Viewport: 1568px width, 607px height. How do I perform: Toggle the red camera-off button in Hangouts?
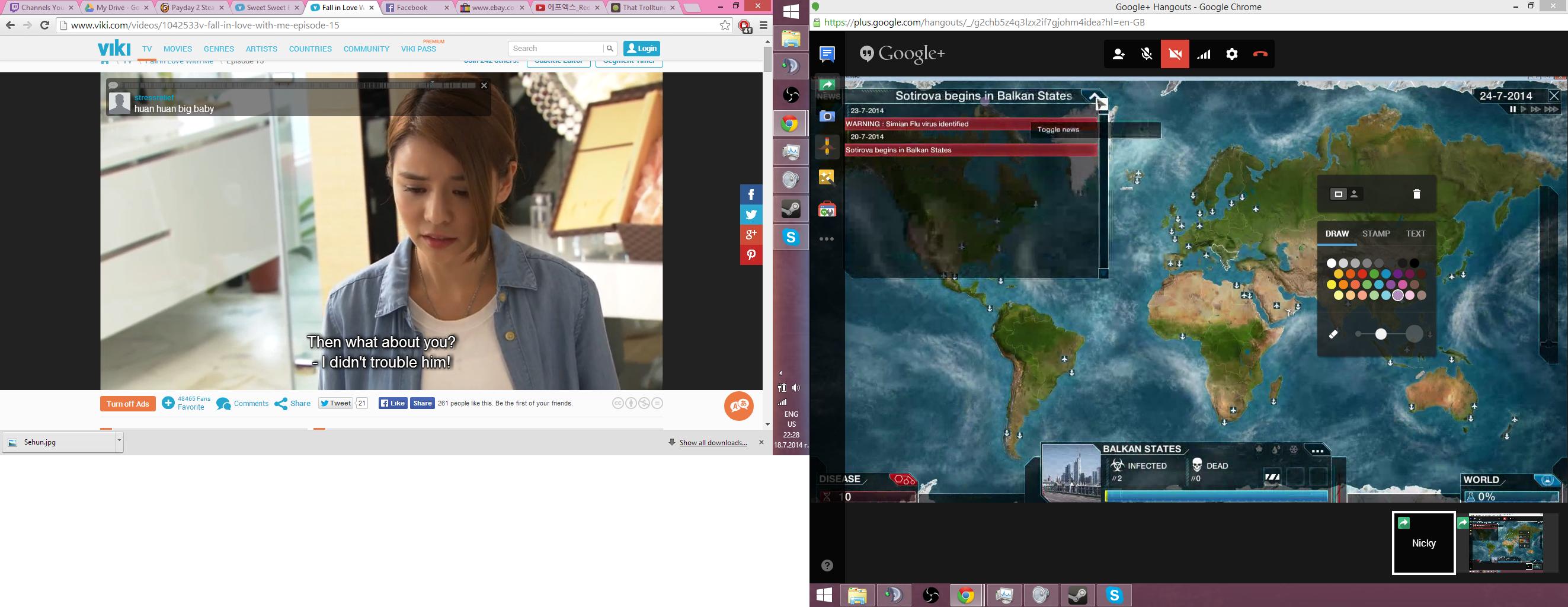(x=1175, y=54)
